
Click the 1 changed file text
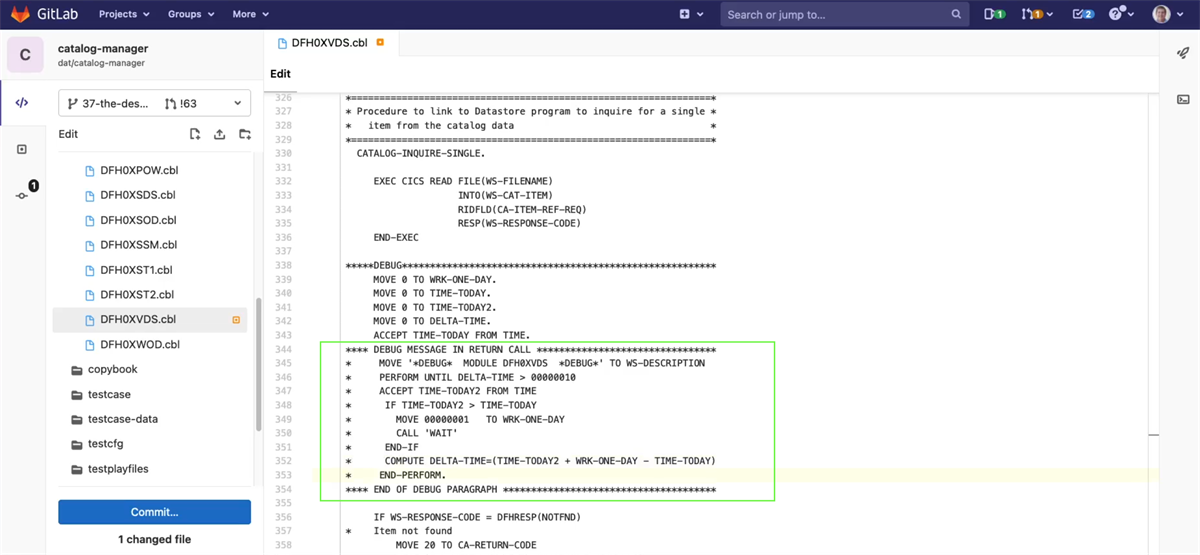click(154, 540)
